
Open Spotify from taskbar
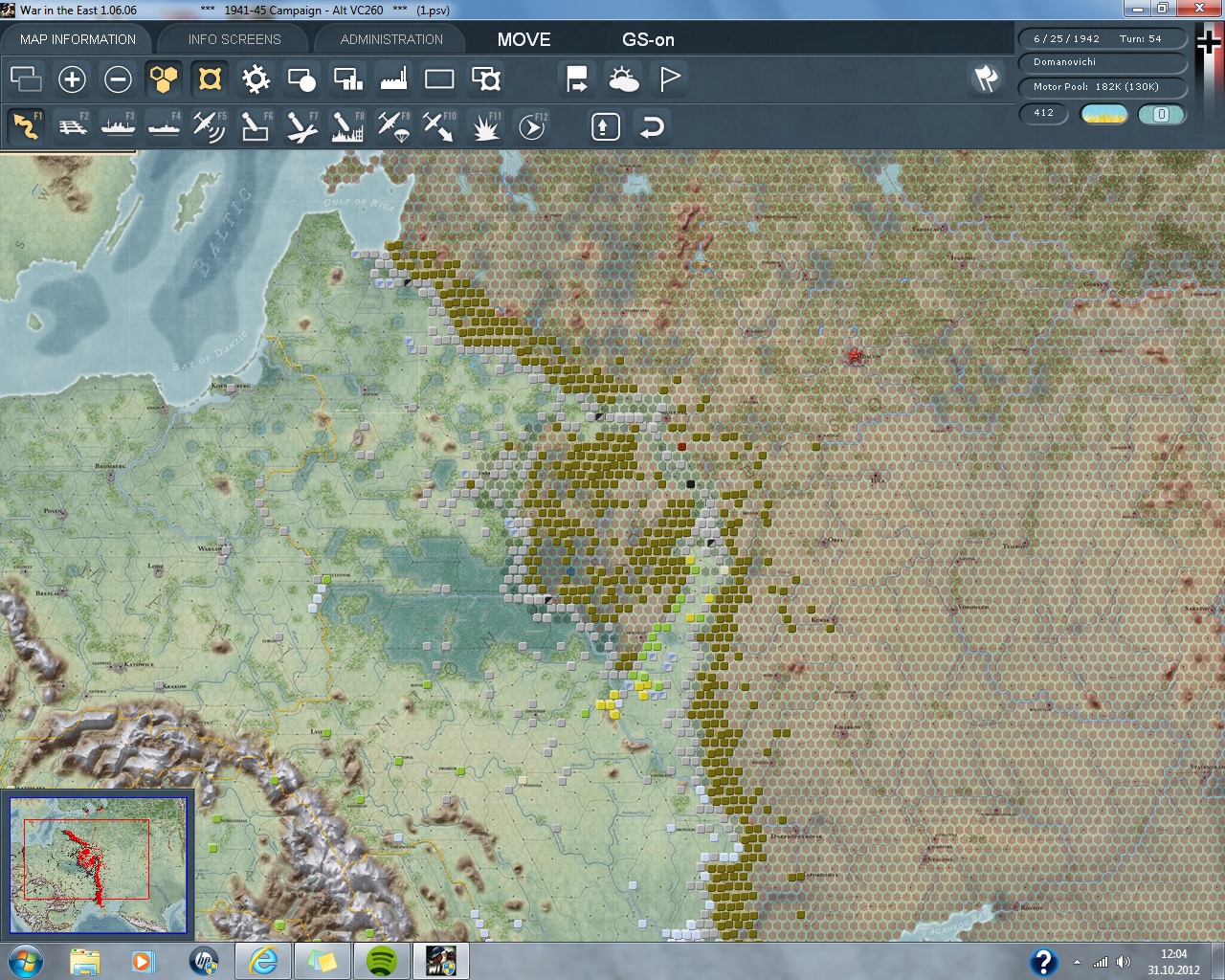click(382, 961)
